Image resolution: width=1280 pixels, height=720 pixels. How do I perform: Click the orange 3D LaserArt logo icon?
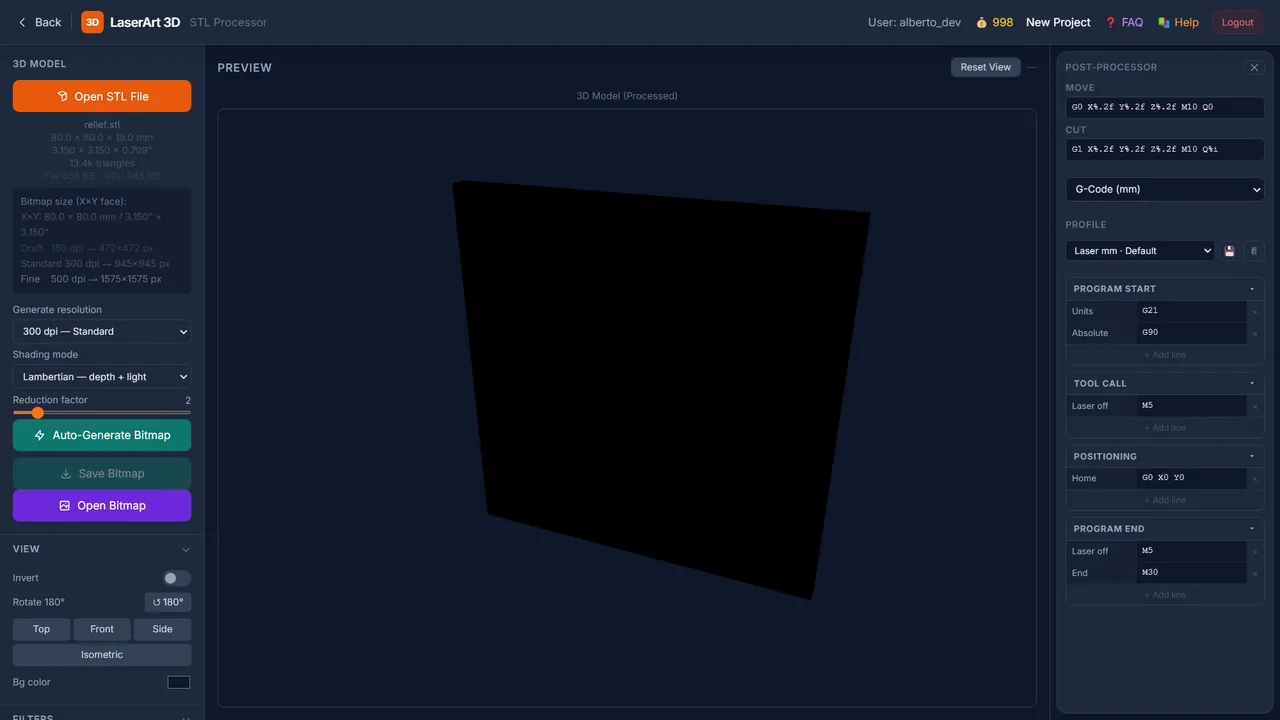click(92, 22)
